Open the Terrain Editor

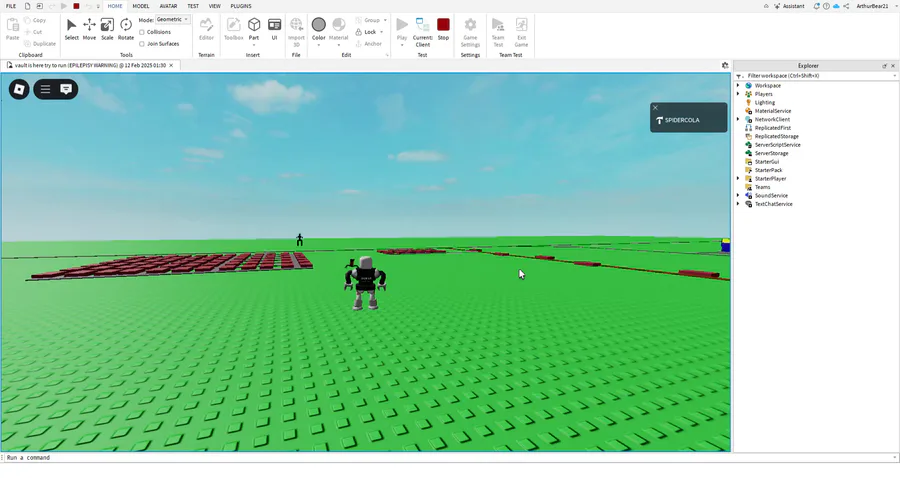click(206, 29)
